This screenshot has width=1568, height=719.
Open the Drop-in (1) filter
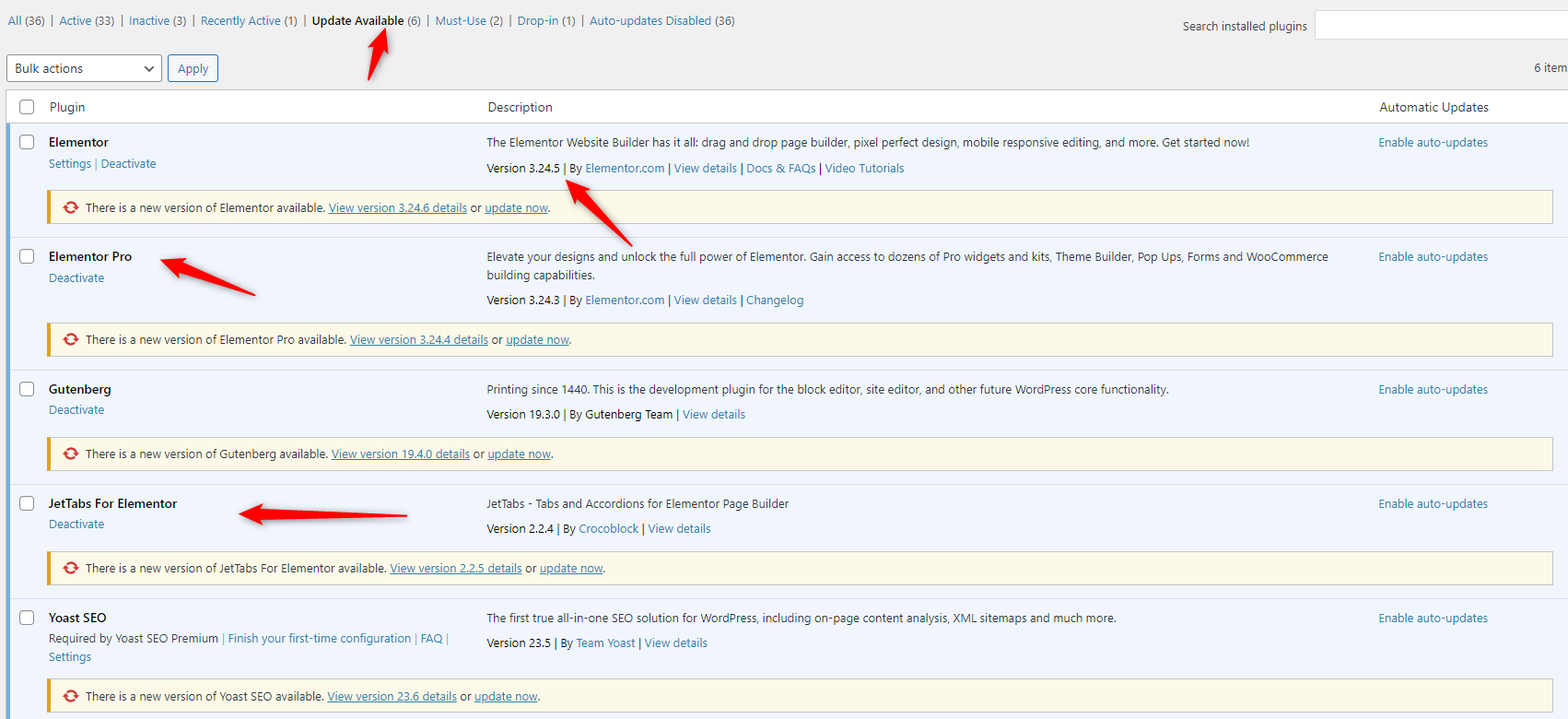546,20
